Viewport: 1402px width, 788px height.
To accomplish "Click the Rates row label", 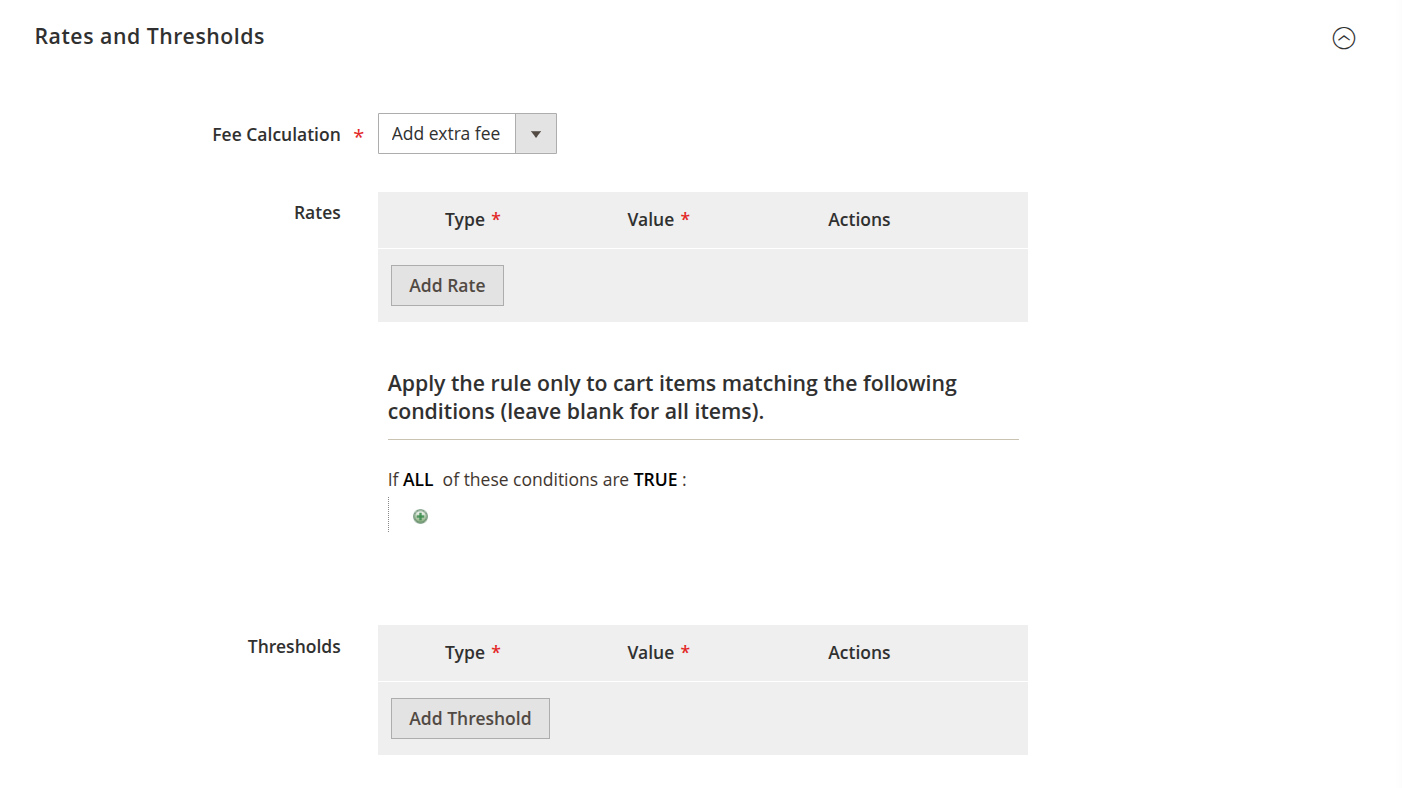I will click(317, 212).
